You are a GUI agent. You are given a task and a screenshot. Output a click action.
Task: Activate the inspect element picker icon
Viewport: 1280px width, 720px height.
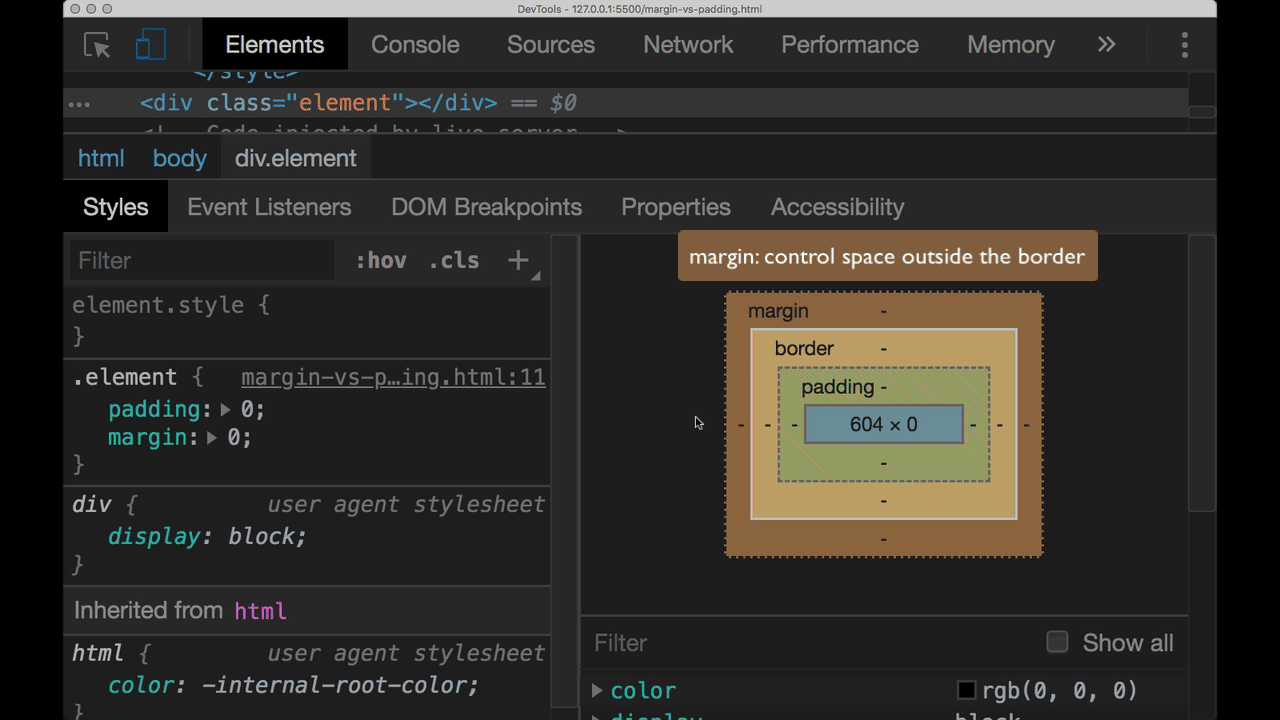point(97,45)
